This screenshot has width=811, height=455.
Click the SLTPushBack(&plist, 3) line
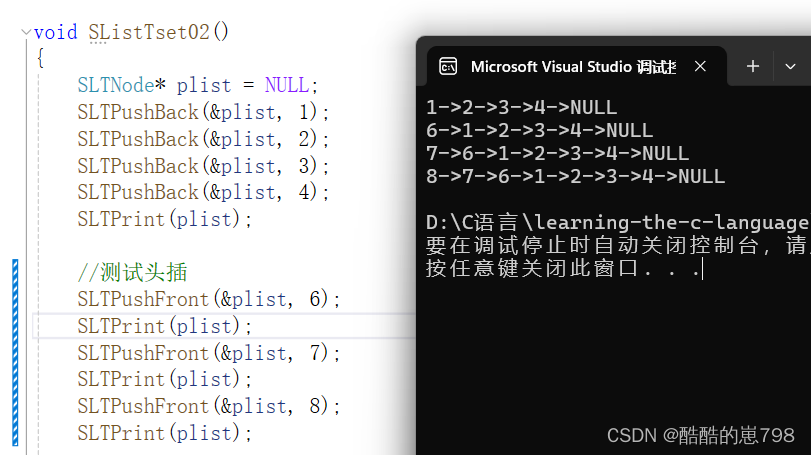coord(203,166)
